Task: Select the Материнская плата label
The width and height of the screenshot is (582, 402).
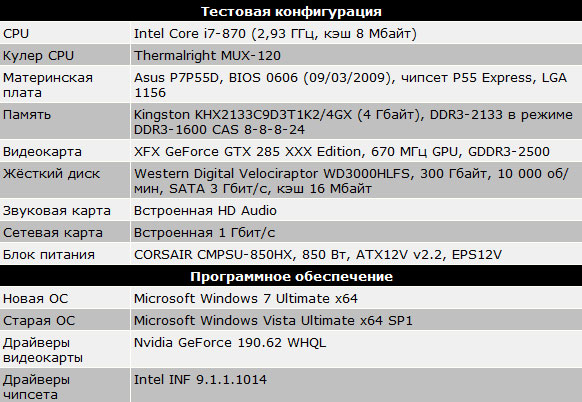Action: click(48, 85)
